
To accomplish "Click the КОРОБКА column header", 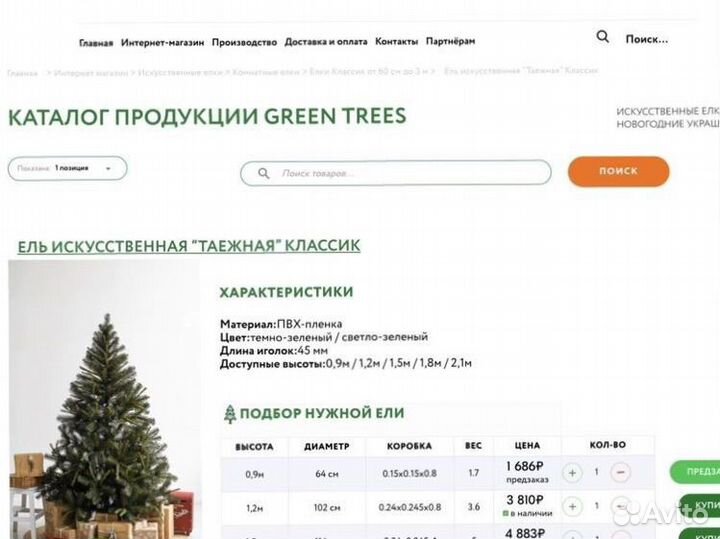I will (410, 446).
